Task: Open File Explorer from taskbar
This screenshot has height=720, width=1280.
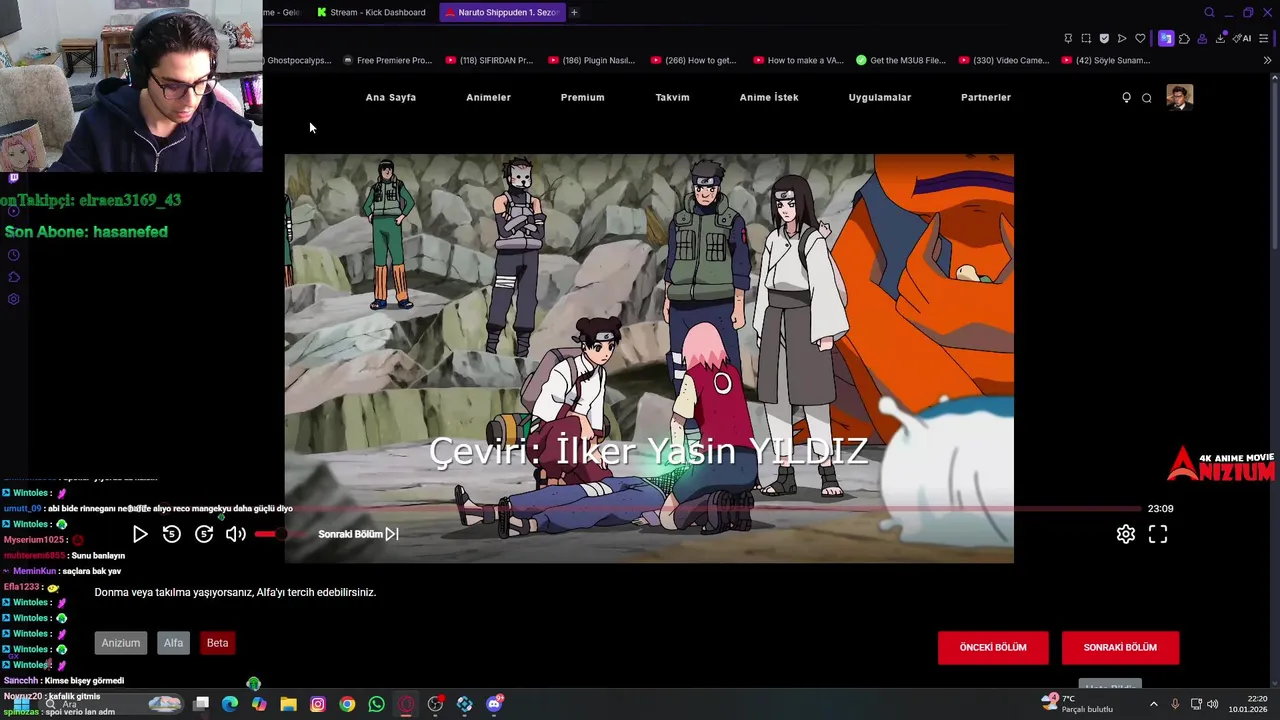Action: click(x=289, y=704)
